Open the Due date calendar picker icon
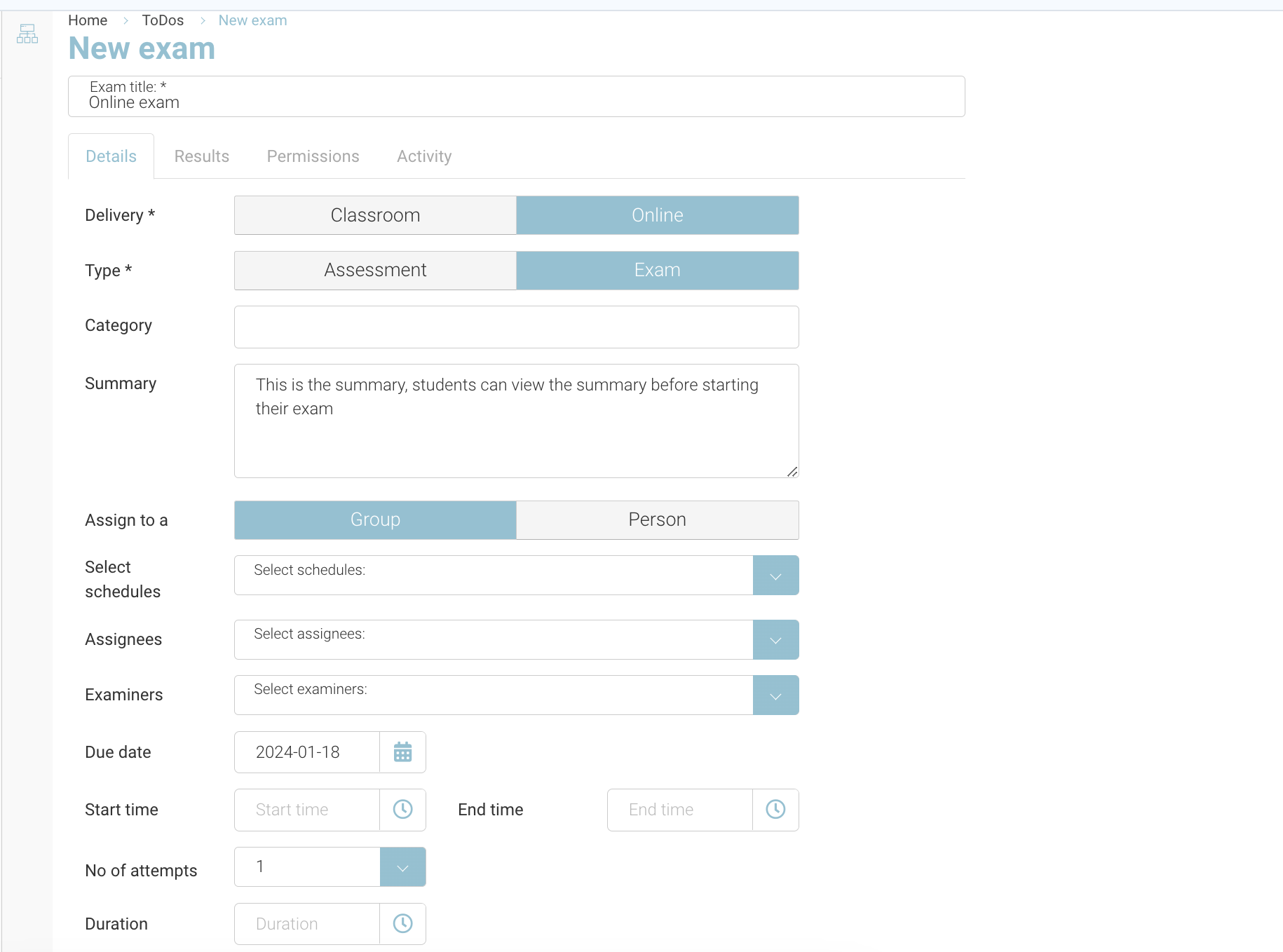The image size is (1283, 952). pos(402,752)
